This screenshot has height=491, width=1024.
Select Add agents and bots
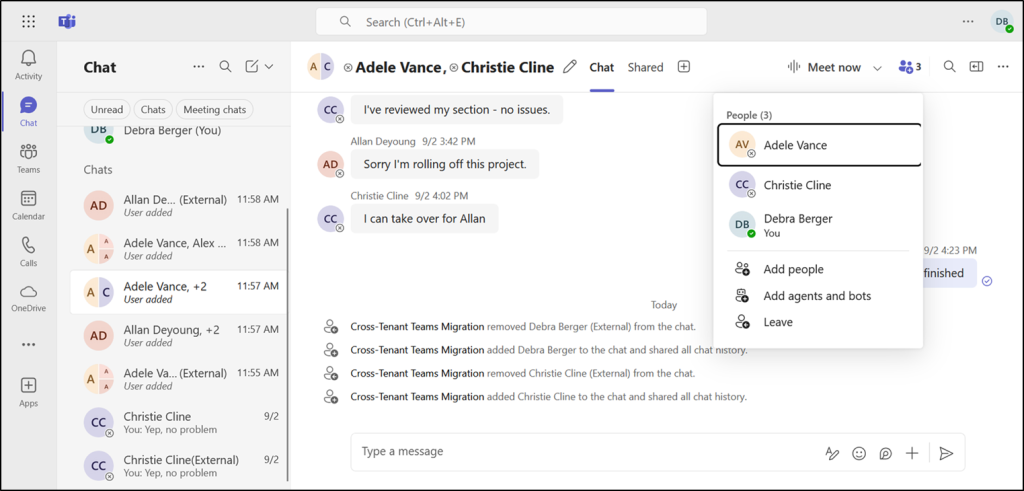coord(818,296)
